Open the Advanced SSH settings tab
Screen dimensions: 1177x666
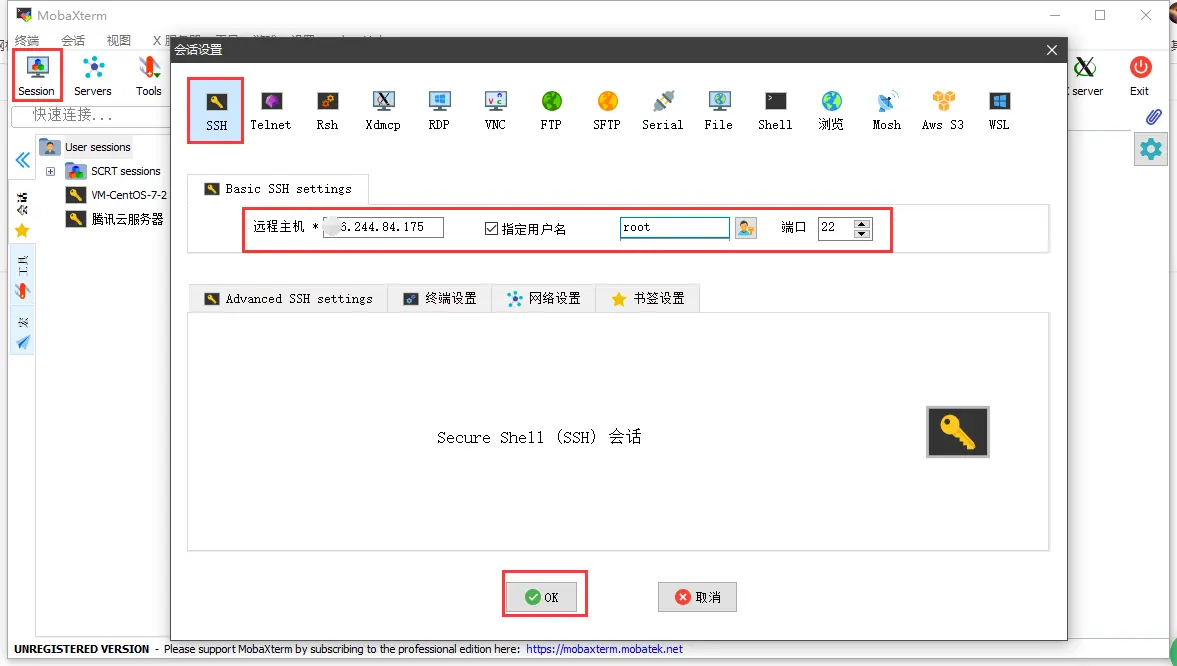[288, 298]
